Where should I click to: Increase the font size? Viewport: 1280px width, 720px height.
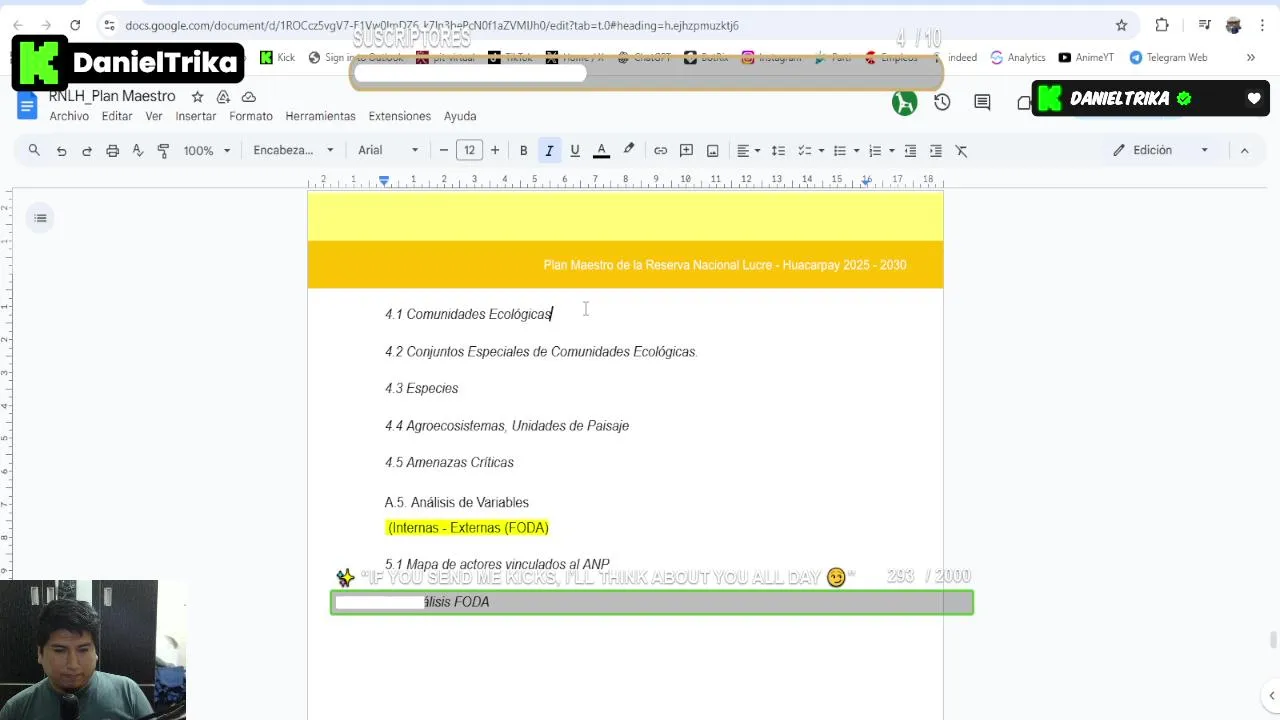[x=495, y=150]
